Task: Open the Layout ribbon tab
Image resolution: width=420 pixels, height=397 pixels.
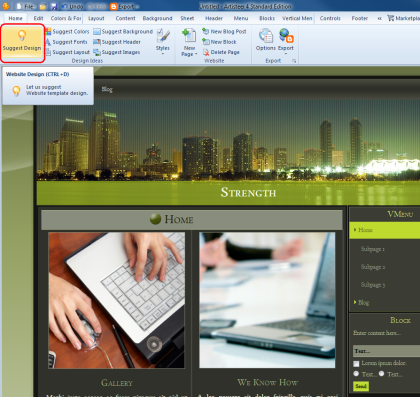Action: tap(96, 18)
